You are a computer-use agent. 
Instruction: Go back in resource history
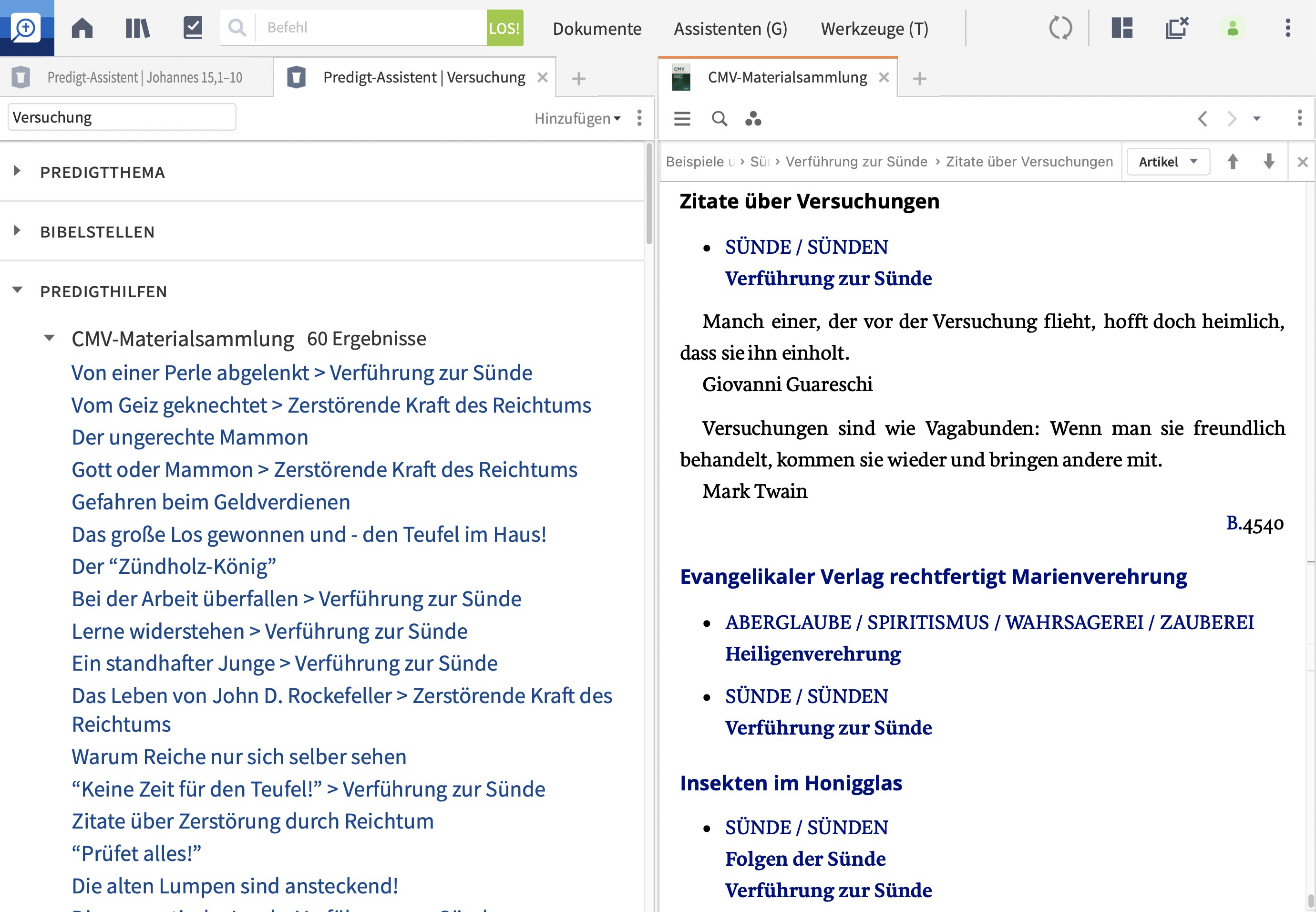[1203, 118]
